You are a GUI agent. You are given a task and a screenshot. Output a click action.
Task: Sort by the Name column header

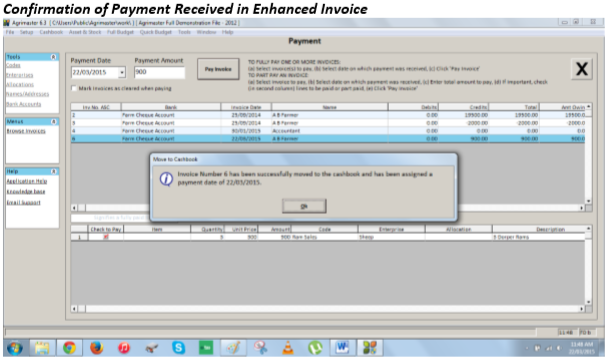[329, 107]
